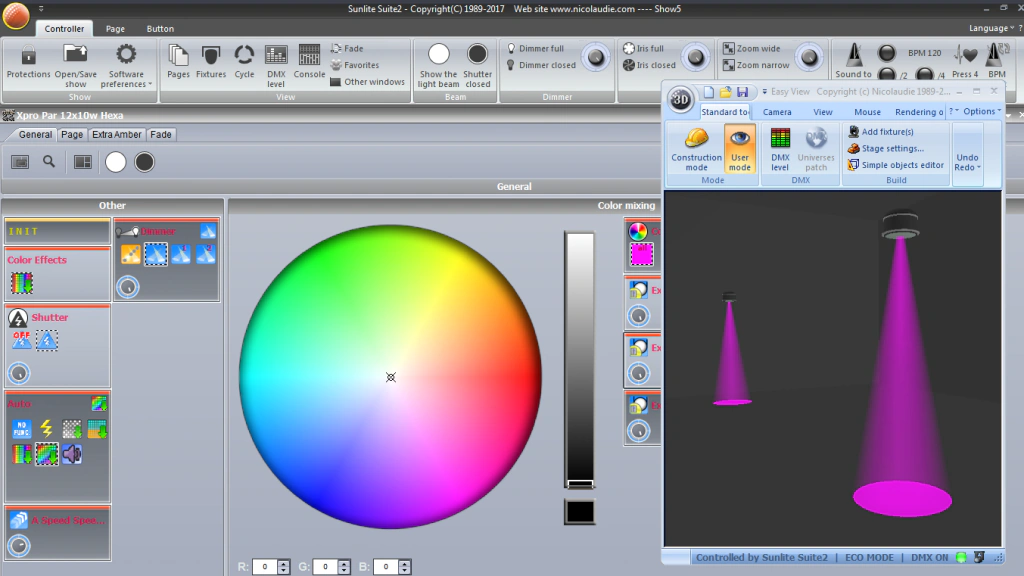Switch to the Button ribbon tab
The height and width of the screenshot is (576, 1024).
160,29
